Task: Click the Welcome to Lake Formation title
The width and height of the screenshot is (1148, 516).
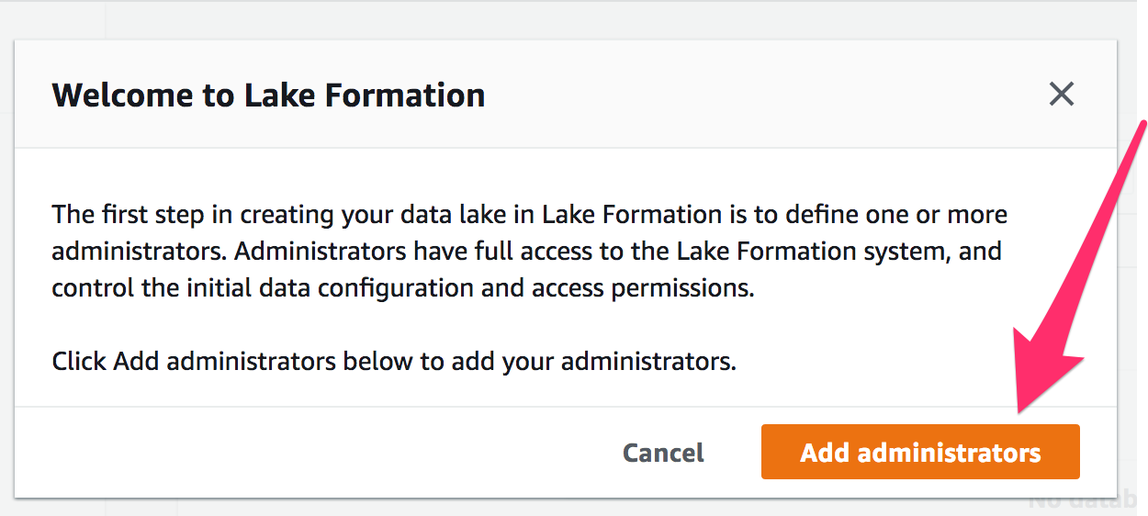Action: pyautogui.click(x=268, y=95)
